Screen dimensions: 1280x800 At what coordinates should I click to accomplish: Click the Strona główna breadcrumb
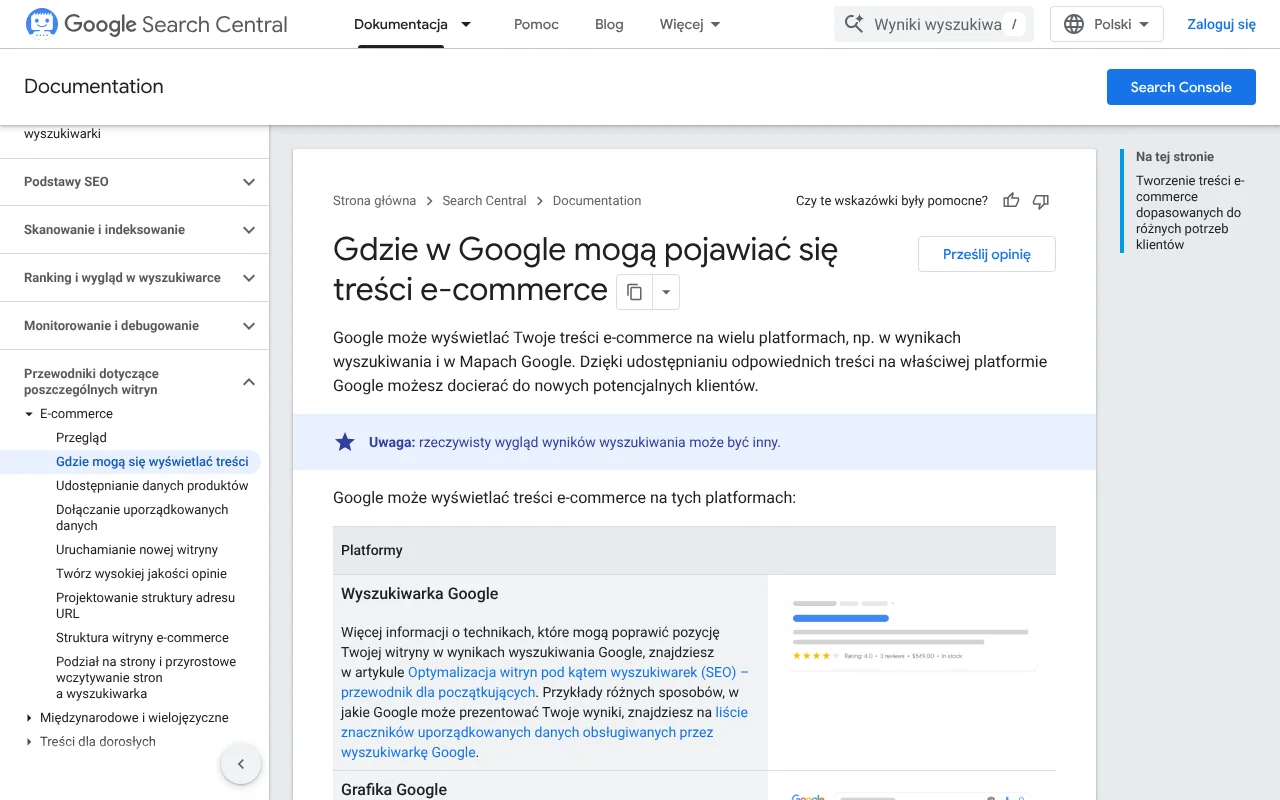(374, 201)
